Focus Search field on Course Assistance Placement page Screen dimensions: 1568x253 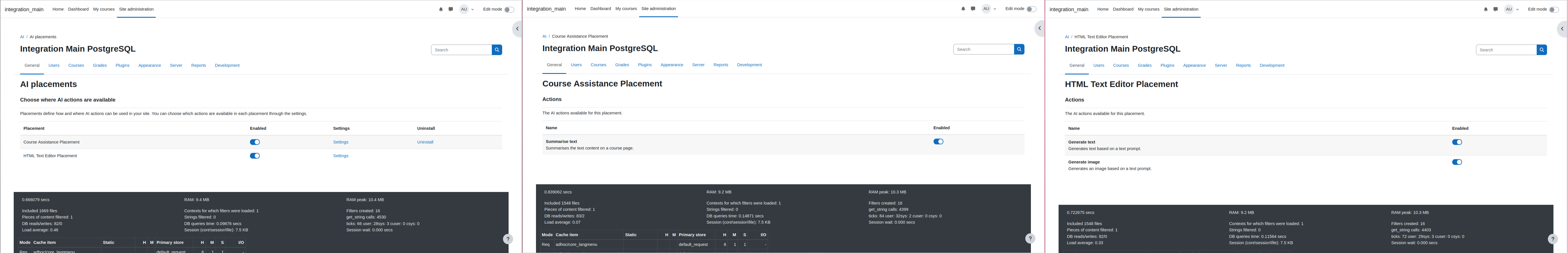pyautogui.click(x=984, y=49)
